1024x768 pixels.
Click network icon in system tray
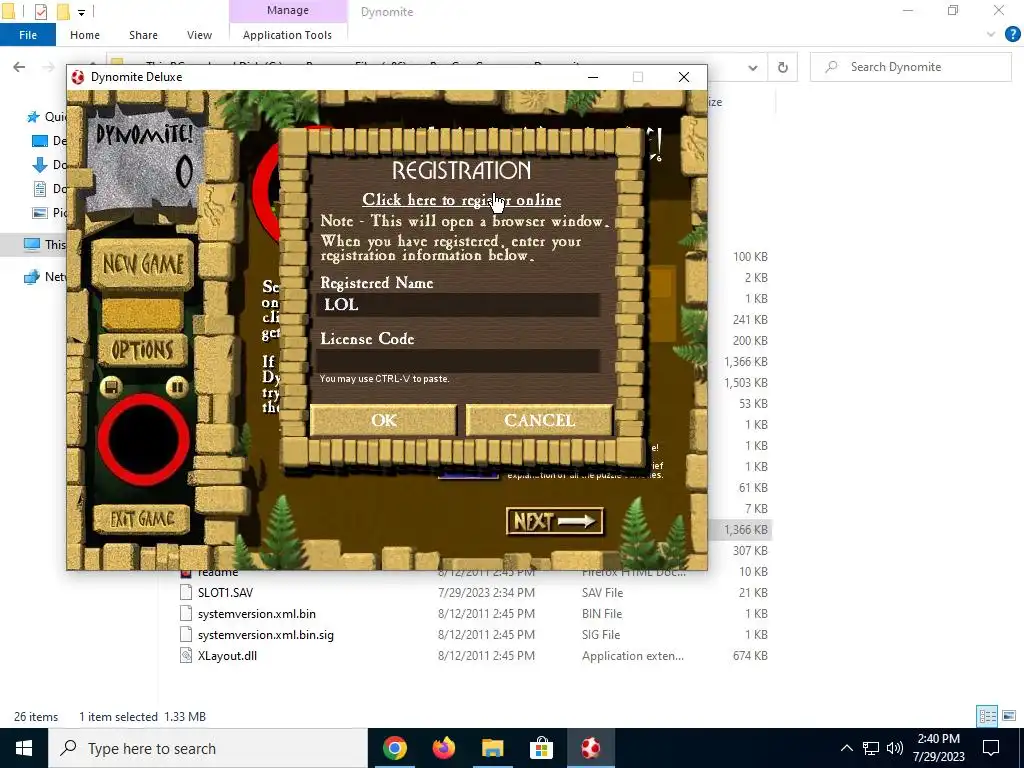click(871, 748)
